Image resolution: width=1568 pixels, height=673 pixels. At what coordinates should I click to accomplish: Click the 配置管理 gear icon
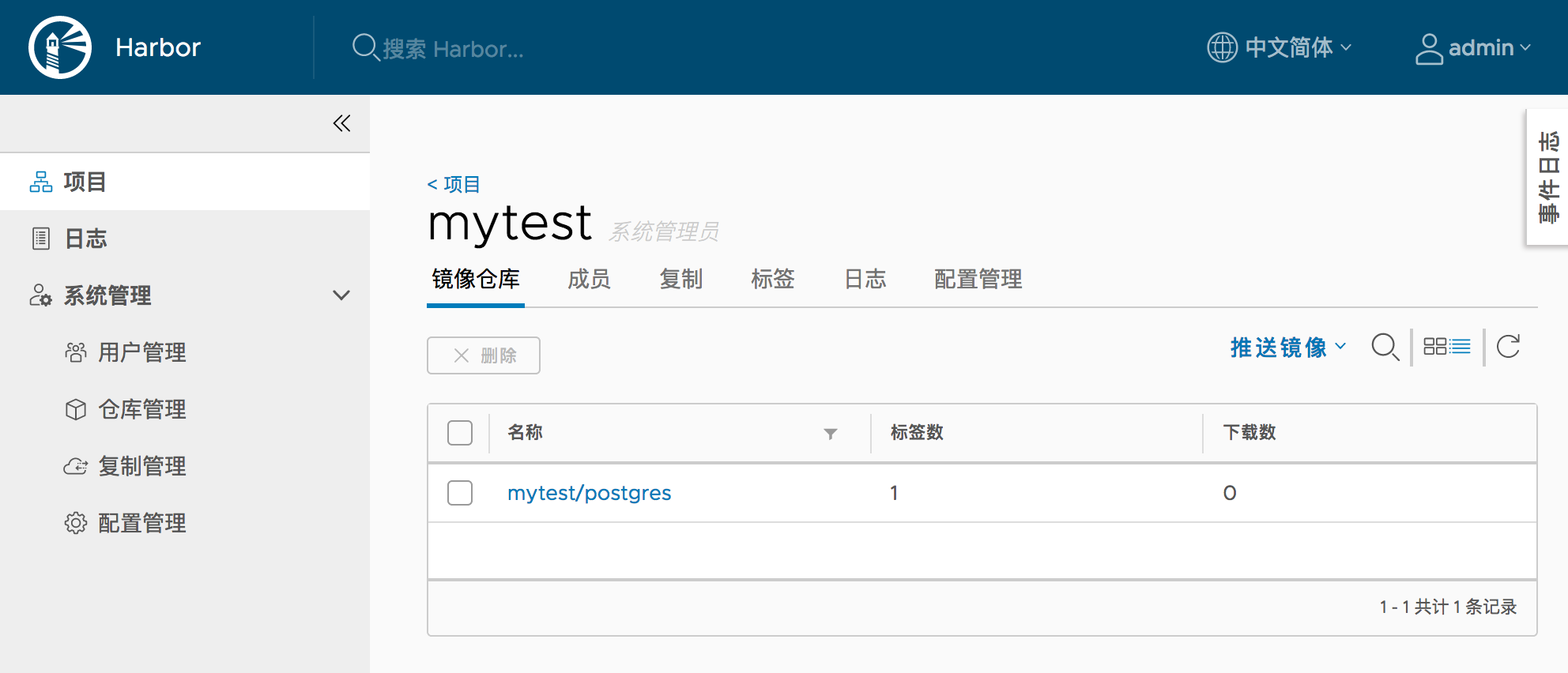76,523
